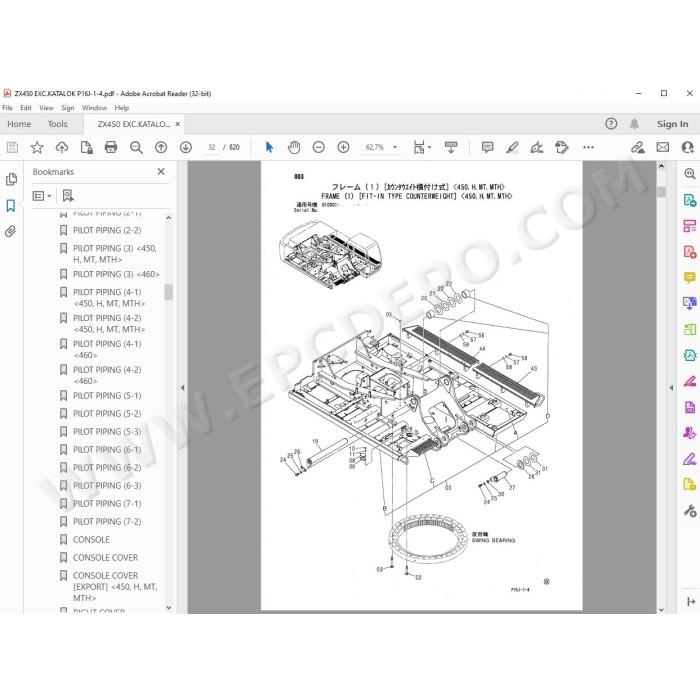Open bookmark PILOT PIPING (3) <460>

pyautogui.click(x=117, y=274)
